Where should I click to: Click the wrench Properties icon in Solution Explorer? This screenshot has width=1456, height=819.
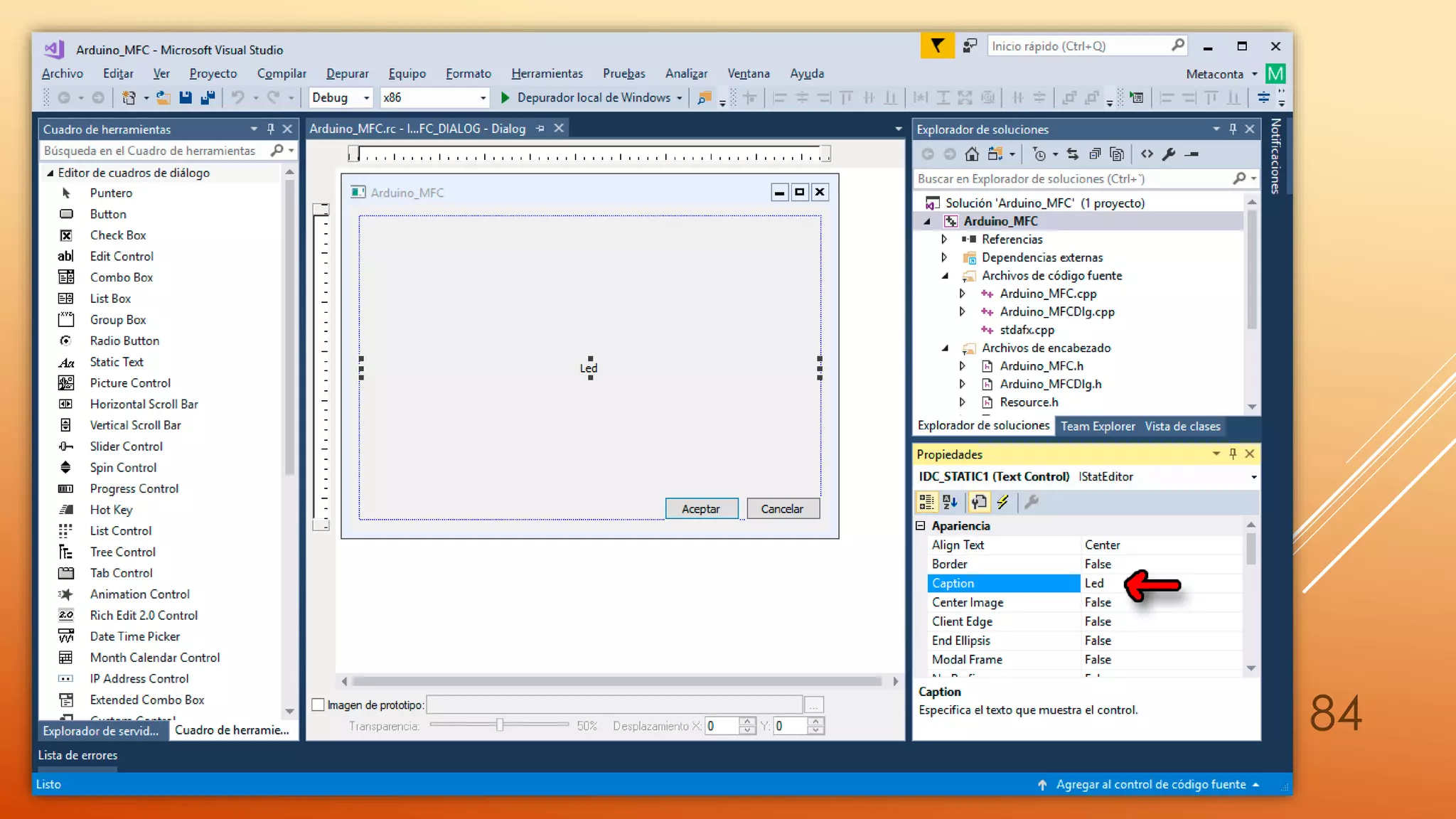(x=1169, y=154)
